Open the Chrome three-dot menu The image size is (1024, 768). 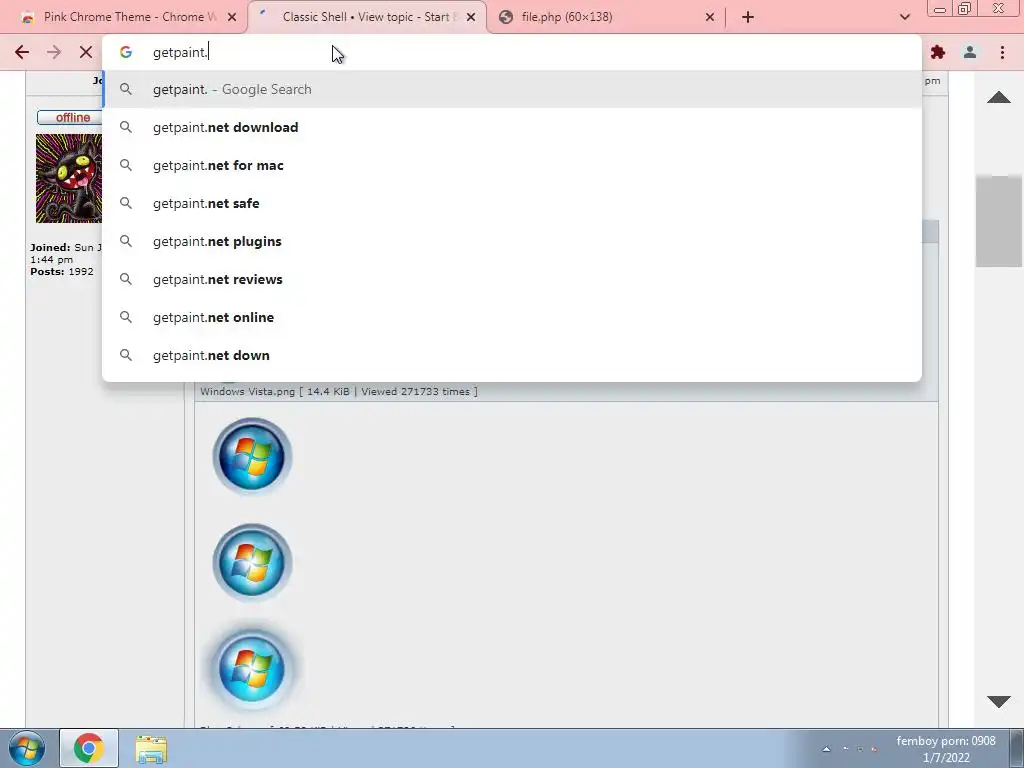[x=1002, y=52]
